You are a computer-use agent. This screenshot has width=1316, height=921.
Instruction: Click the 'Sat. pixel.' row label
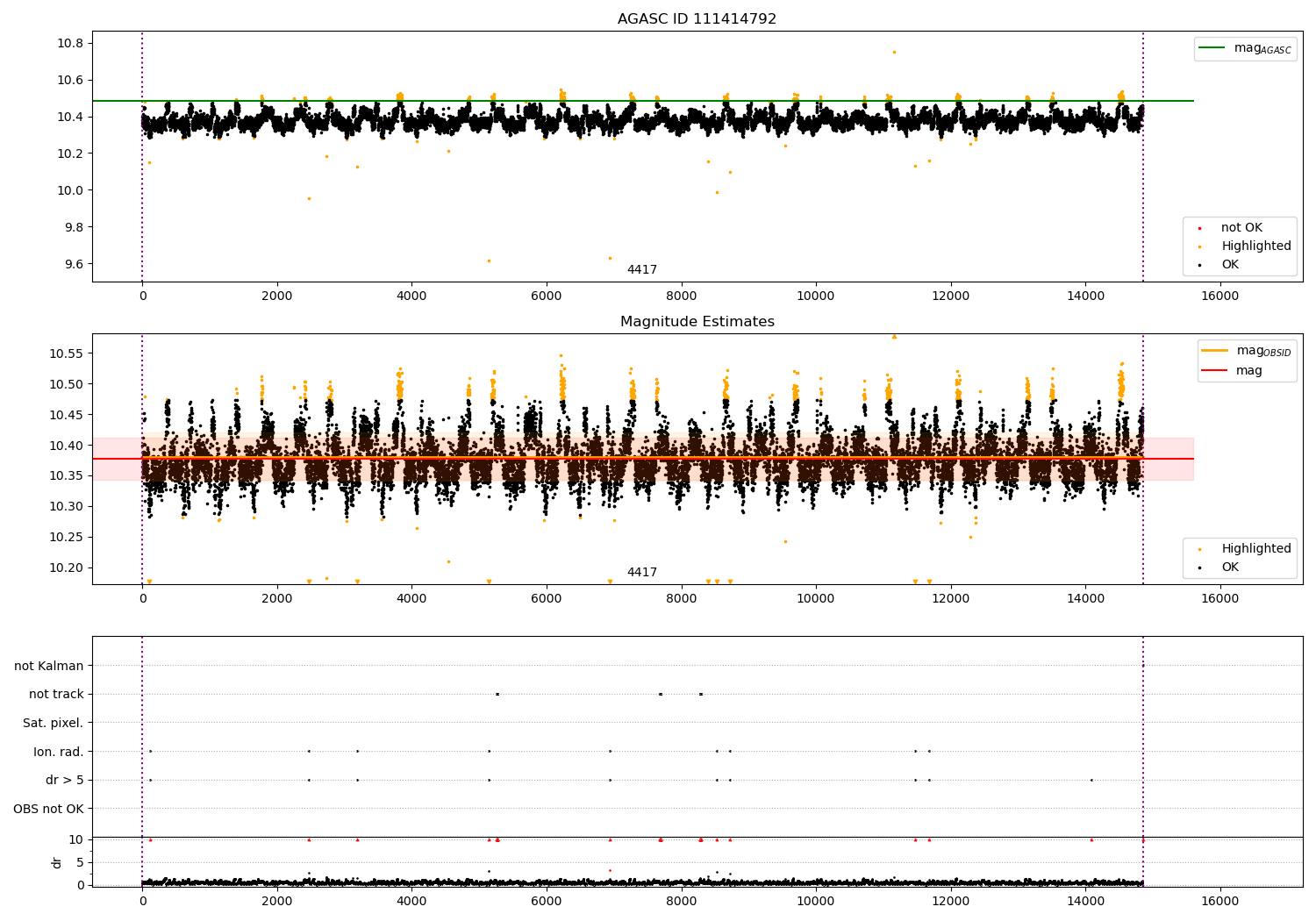53,724
